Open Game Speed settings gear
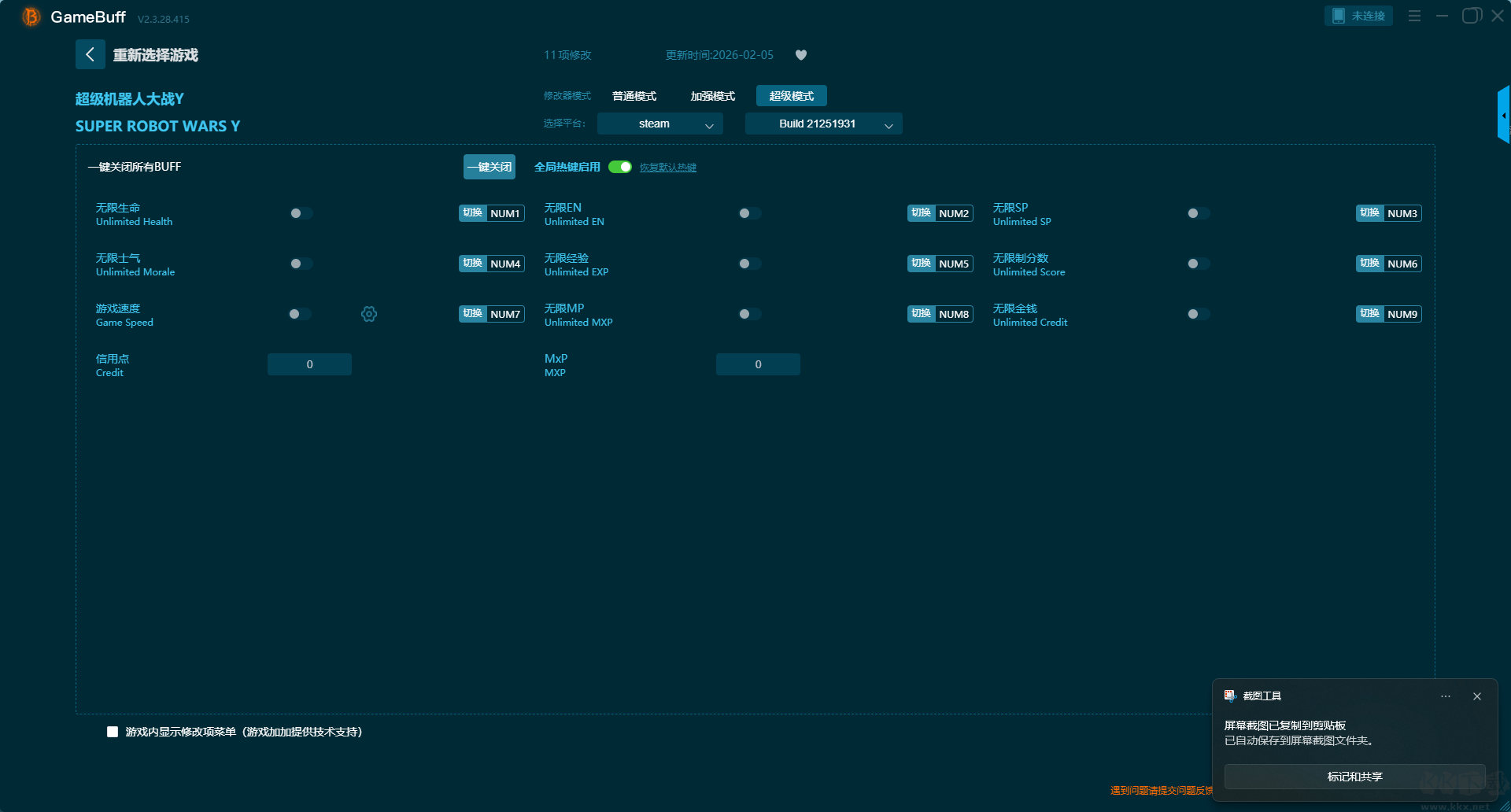This screenshot has width=1511, height=812. click(369, 314)
